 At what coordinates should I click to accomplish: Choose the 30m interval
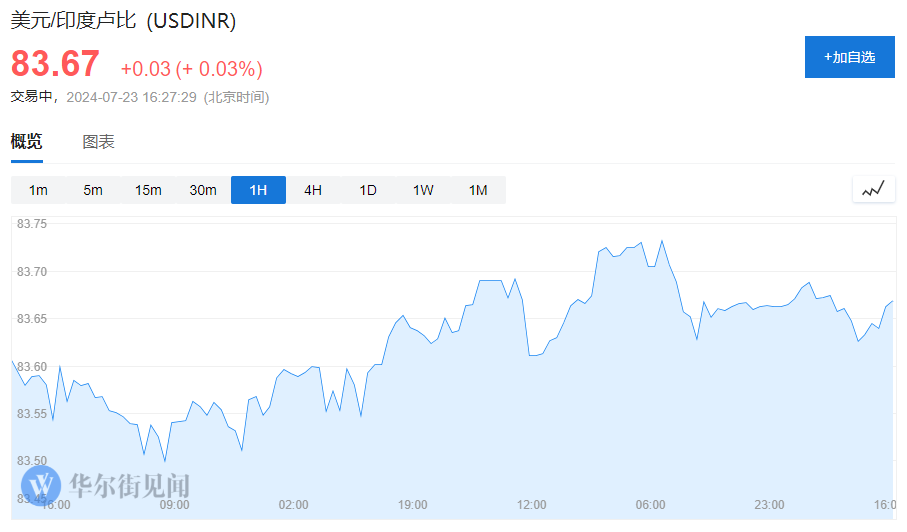(203, 190)
